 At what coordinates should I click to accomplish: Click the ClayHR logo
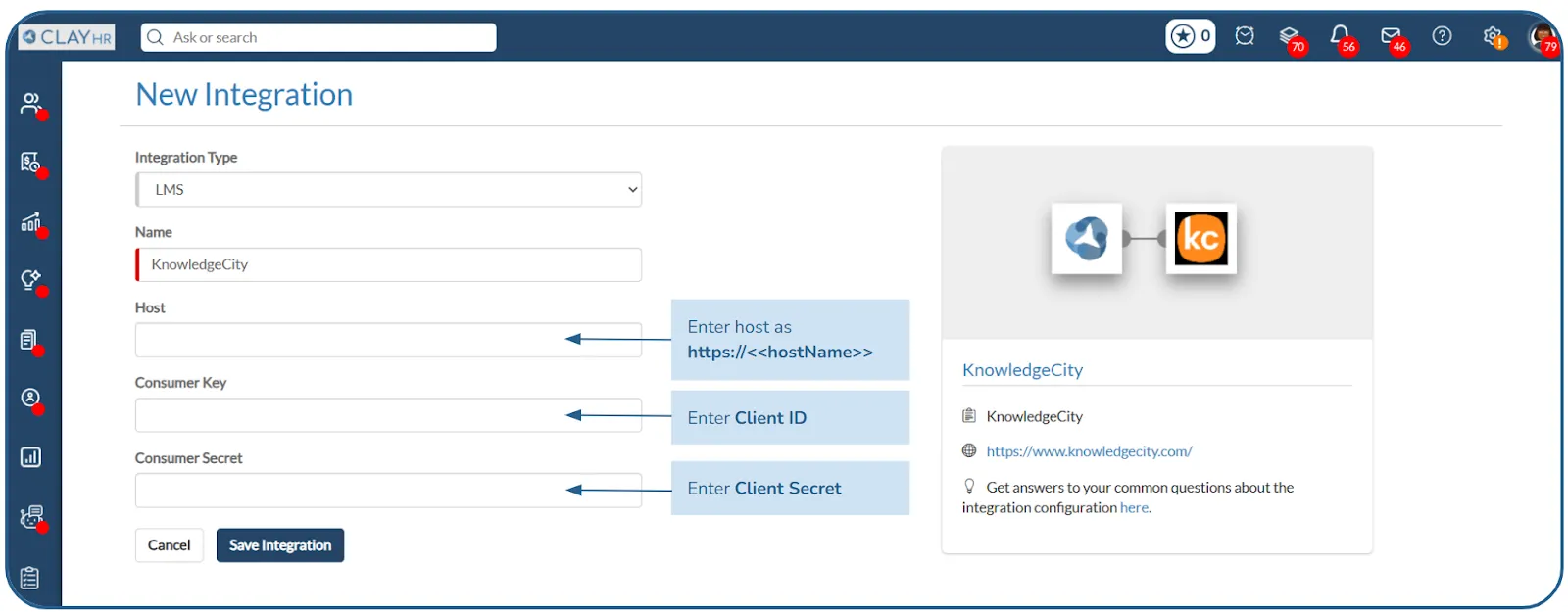[x=67, y=37]
